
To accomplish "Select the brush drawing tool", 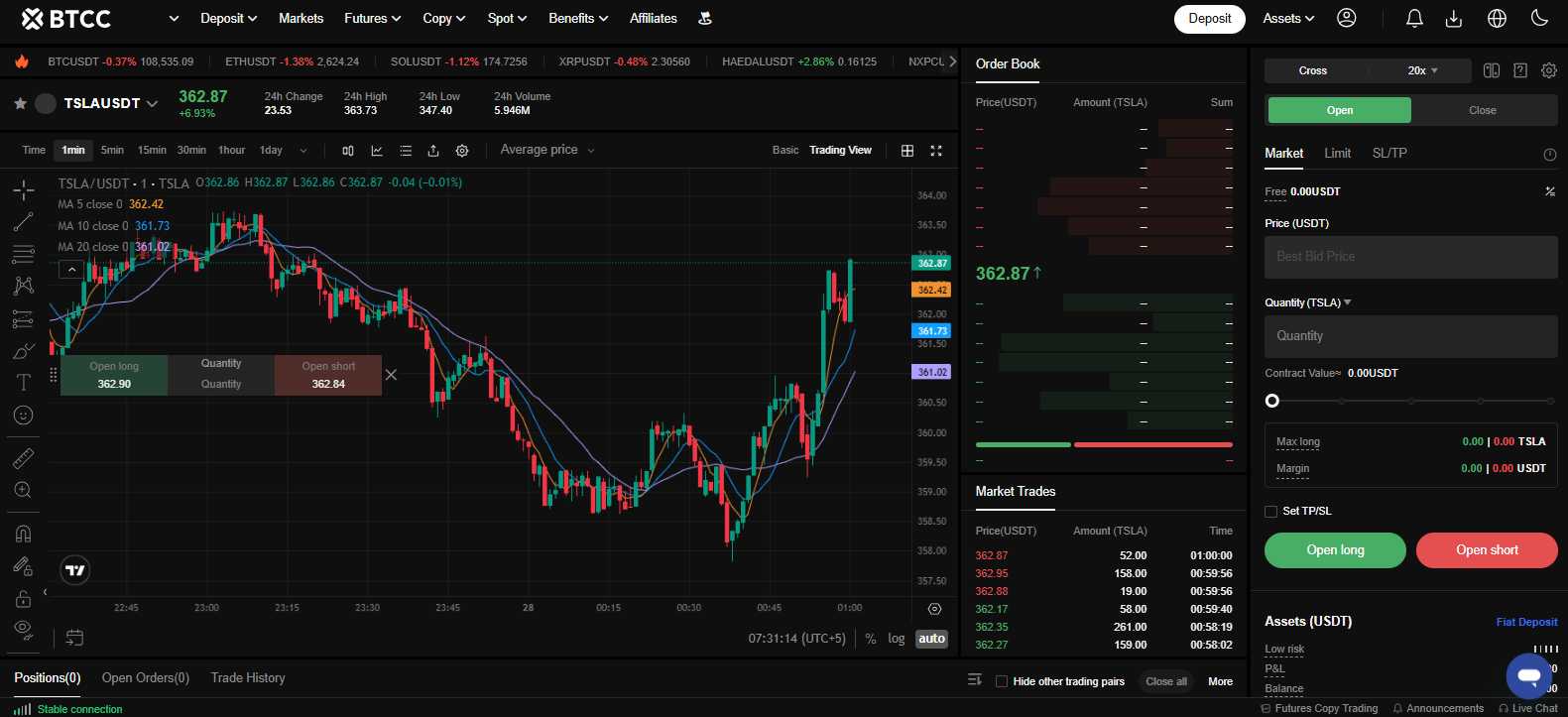I will pos(24,350).
